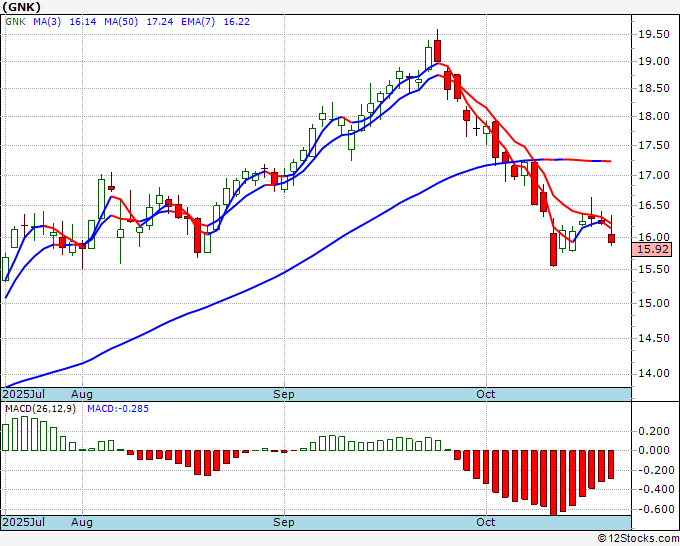This screenshot has width=680, height=546.
Task: Click the 14.00 price axis label
Action: (x=654, y=373)
